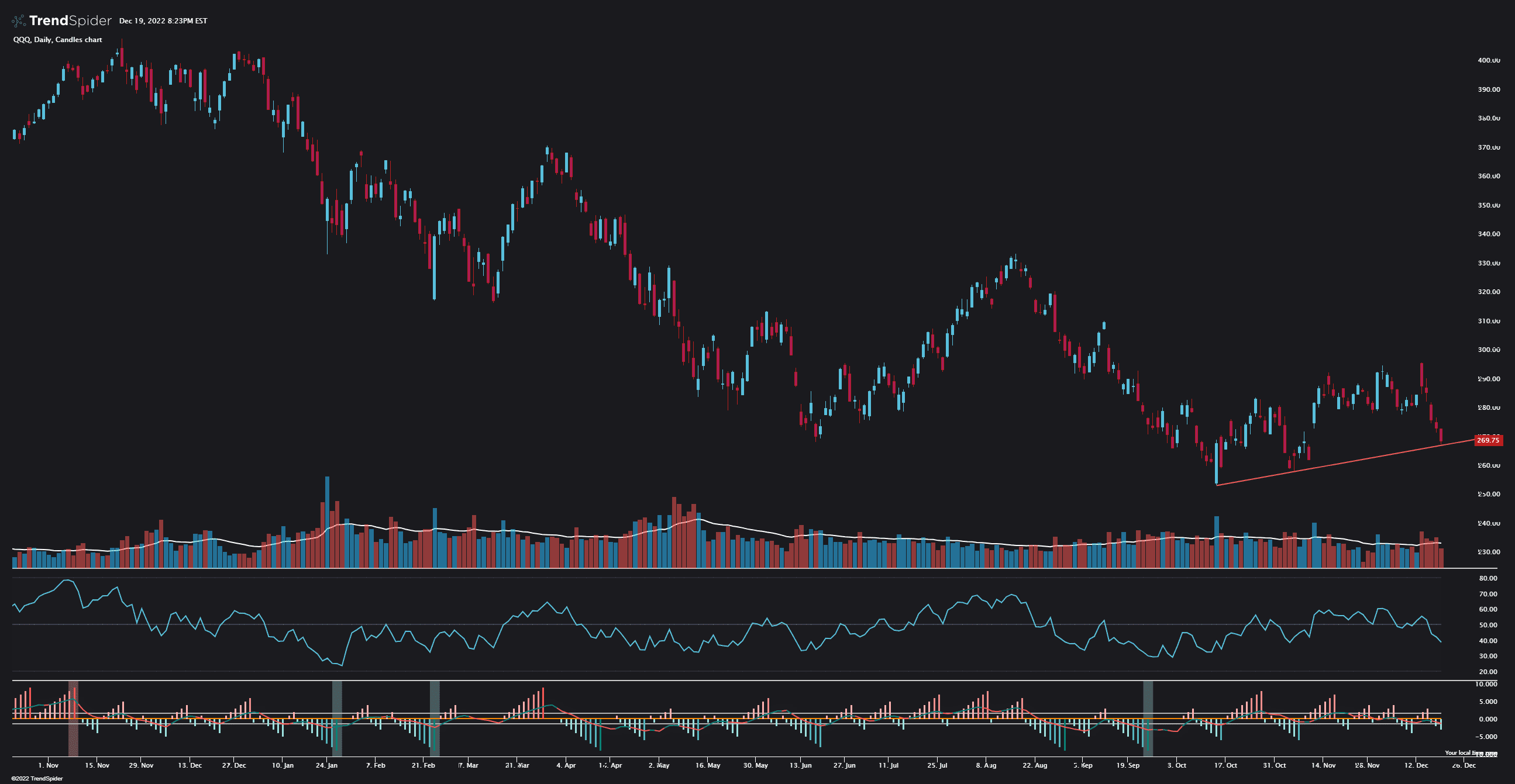This screenshot has height=784, width=1515.
Task: Click the '12. Dec' date axis label
Action: (x=1416, y=765)
